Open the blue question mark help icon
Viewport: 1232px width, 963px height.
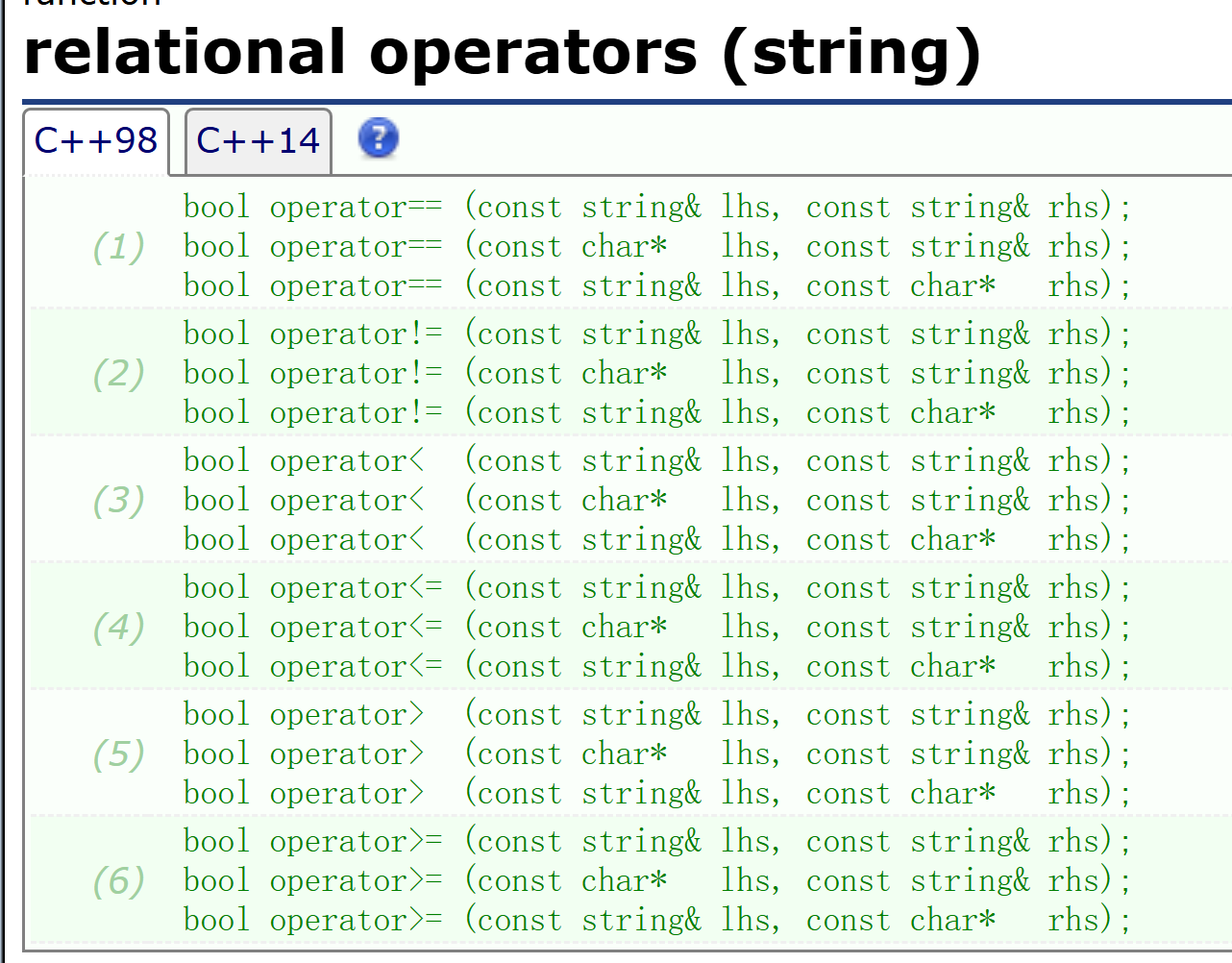(379, 138)
